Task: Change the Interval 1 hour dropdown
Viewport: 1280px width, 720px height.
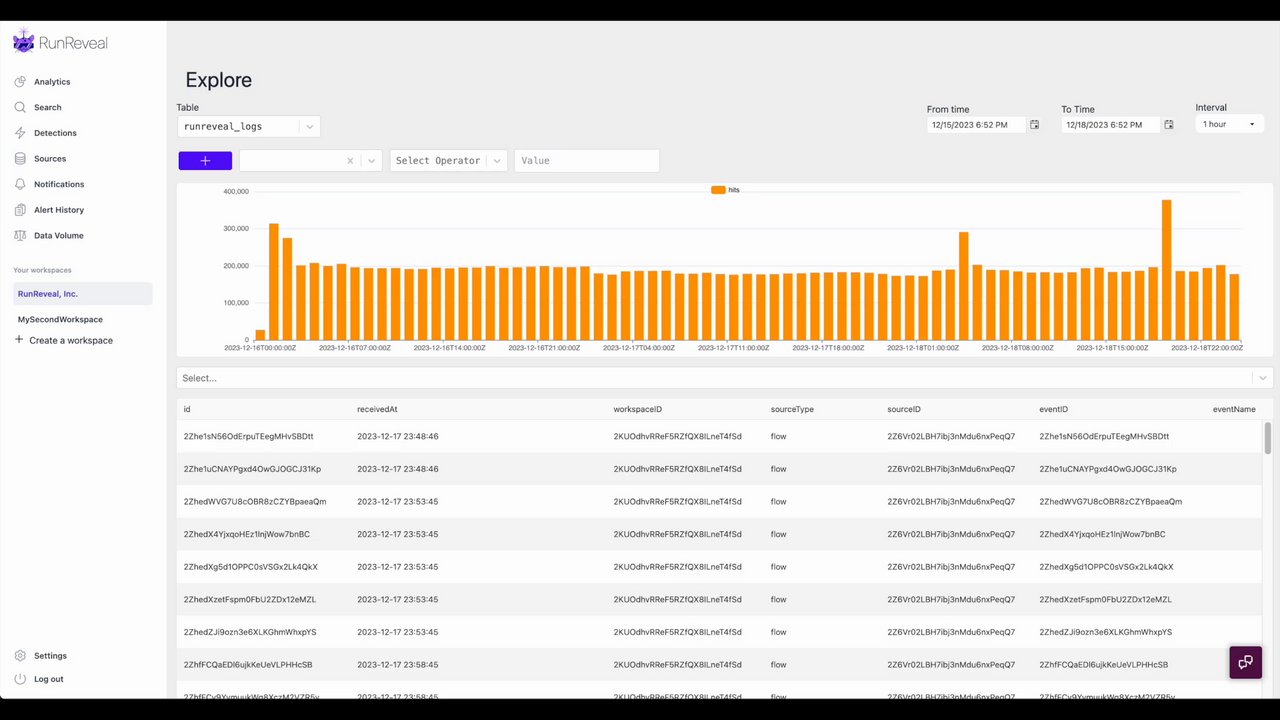Action: coord(1230,124)
